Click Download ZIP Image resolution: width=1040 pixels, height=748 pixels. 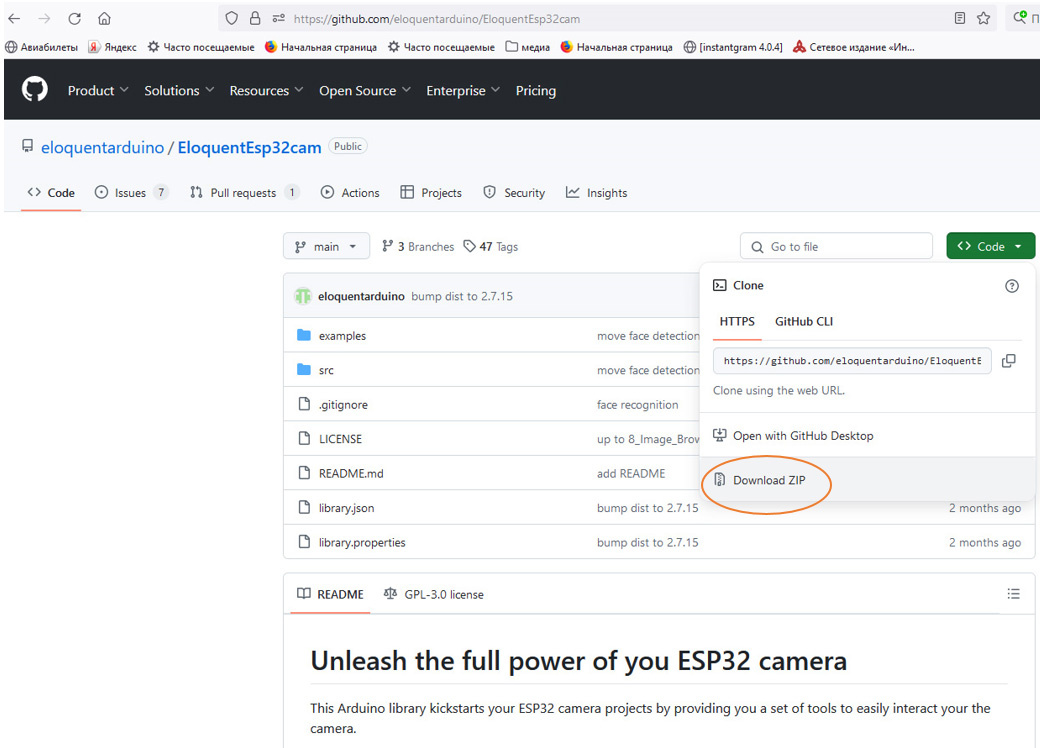(765, 480)
